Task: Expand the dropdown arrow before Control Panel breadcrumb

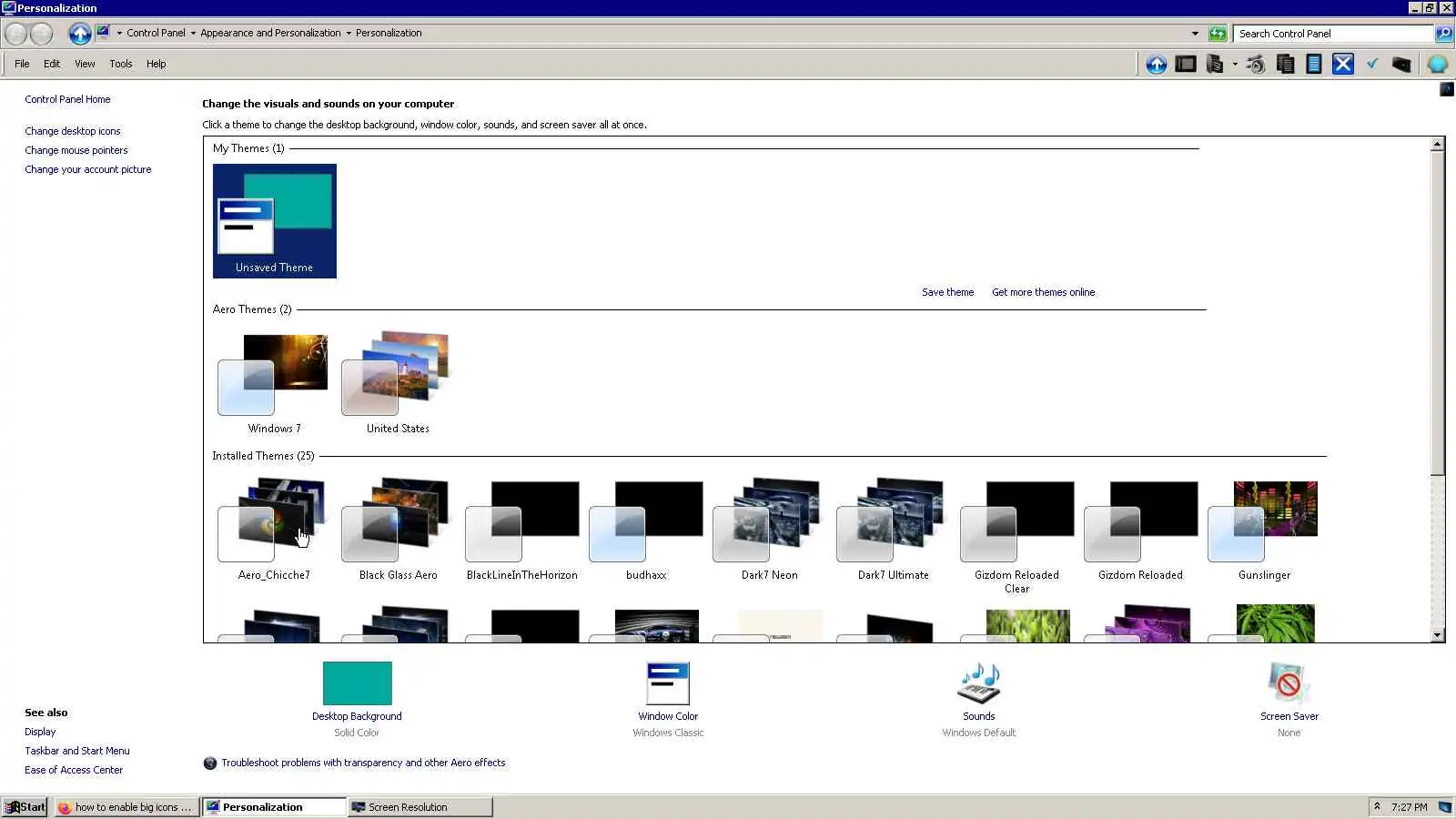Action: 119,34
